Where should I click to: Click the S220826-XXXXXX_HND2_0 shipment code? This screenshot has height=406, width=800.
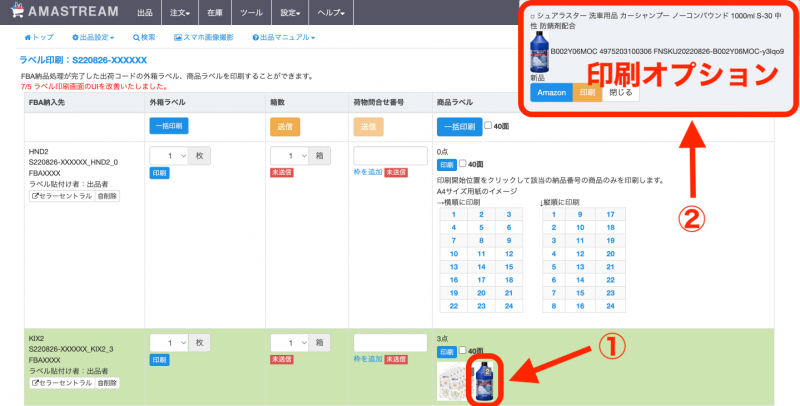73,162
